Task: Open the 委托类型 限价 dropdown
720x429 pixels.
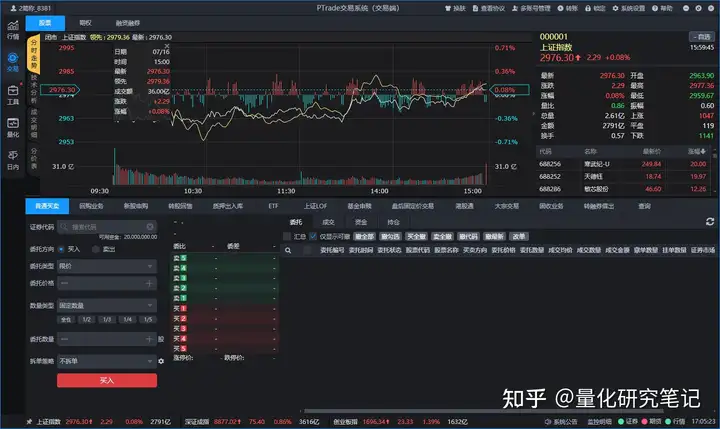Action: pyautogui.click(x=107, y=266)
